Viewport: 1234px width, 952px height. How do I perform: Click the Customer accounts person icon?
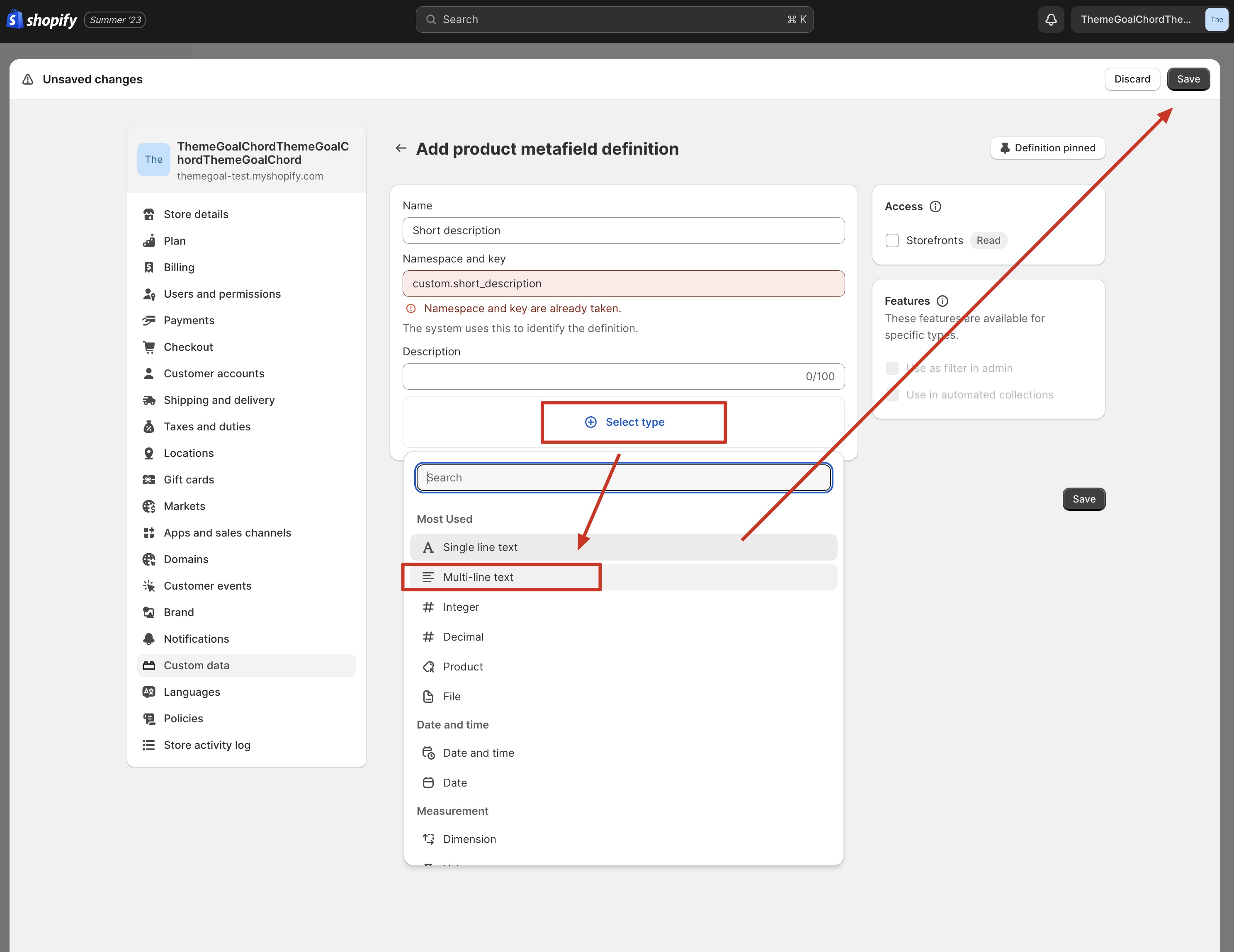pos(149,374)
